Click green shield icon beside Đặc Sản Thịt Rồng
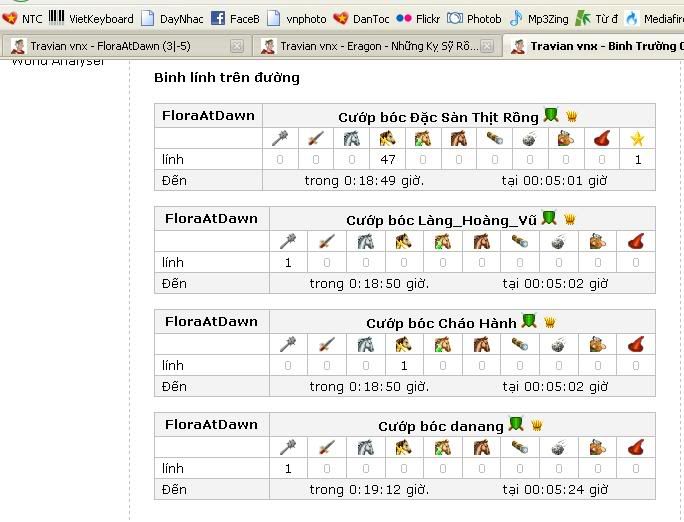This screenshot has width=684, height=522. point(551,116)
